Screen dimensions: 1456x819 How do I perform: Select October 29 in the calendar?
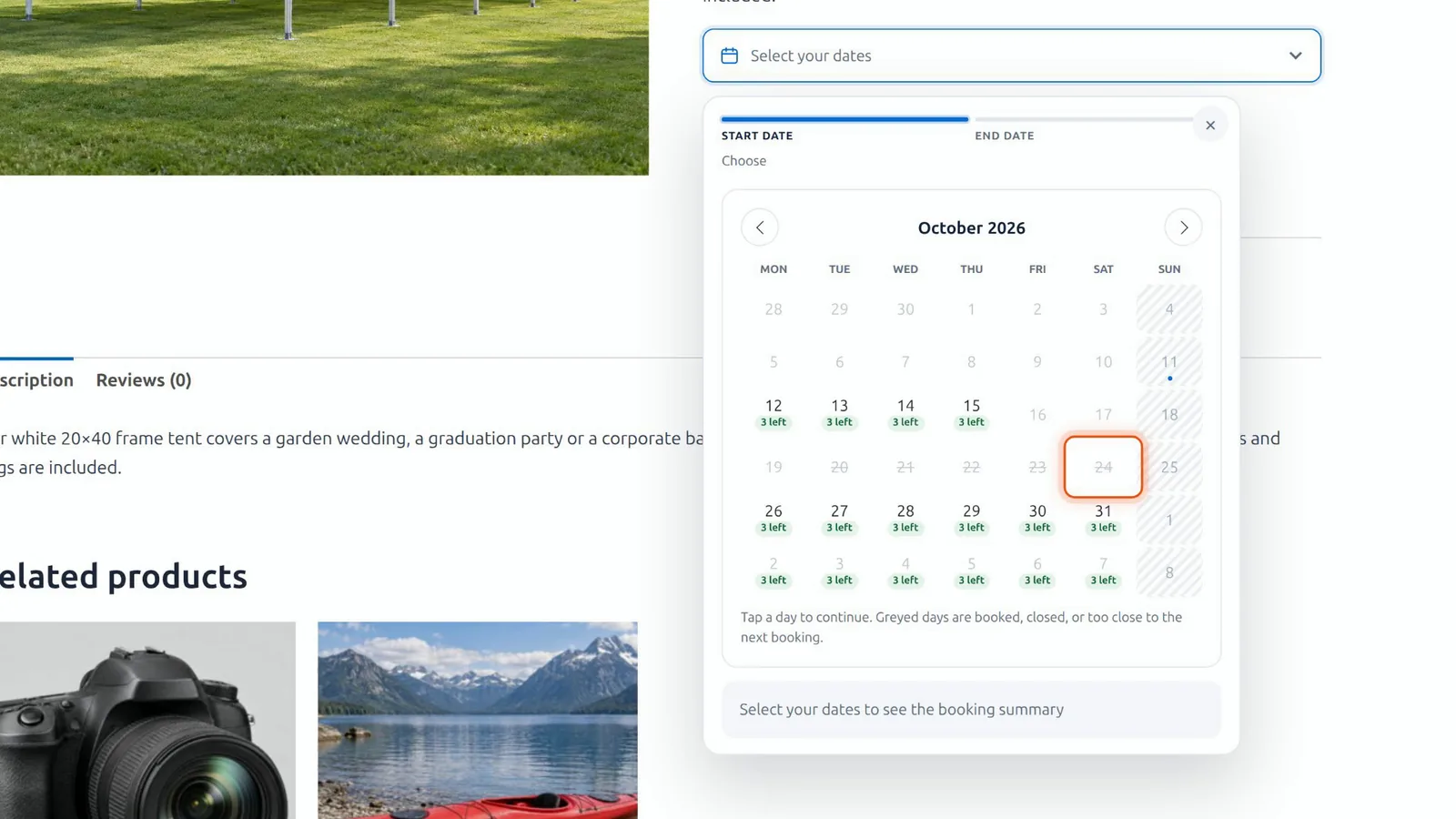[x=971, y=519]
